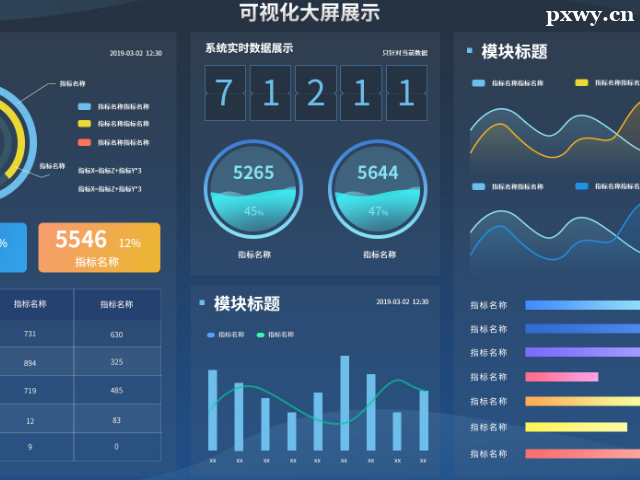Select the coral red horizontal bar
640x480 pixels.
click(582, 454)
